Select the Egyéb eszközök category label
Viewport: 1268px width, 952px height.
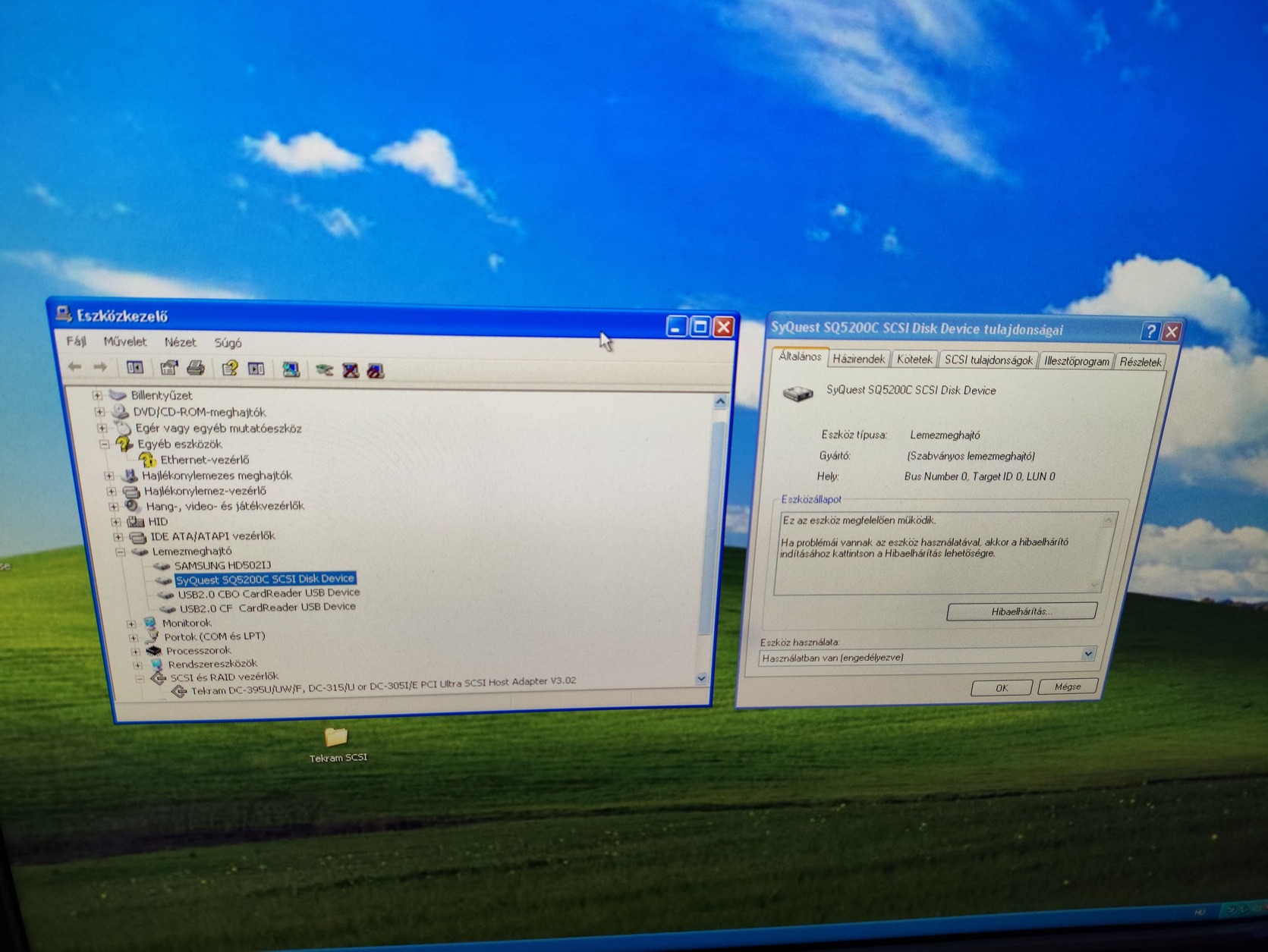coord(180,444)
